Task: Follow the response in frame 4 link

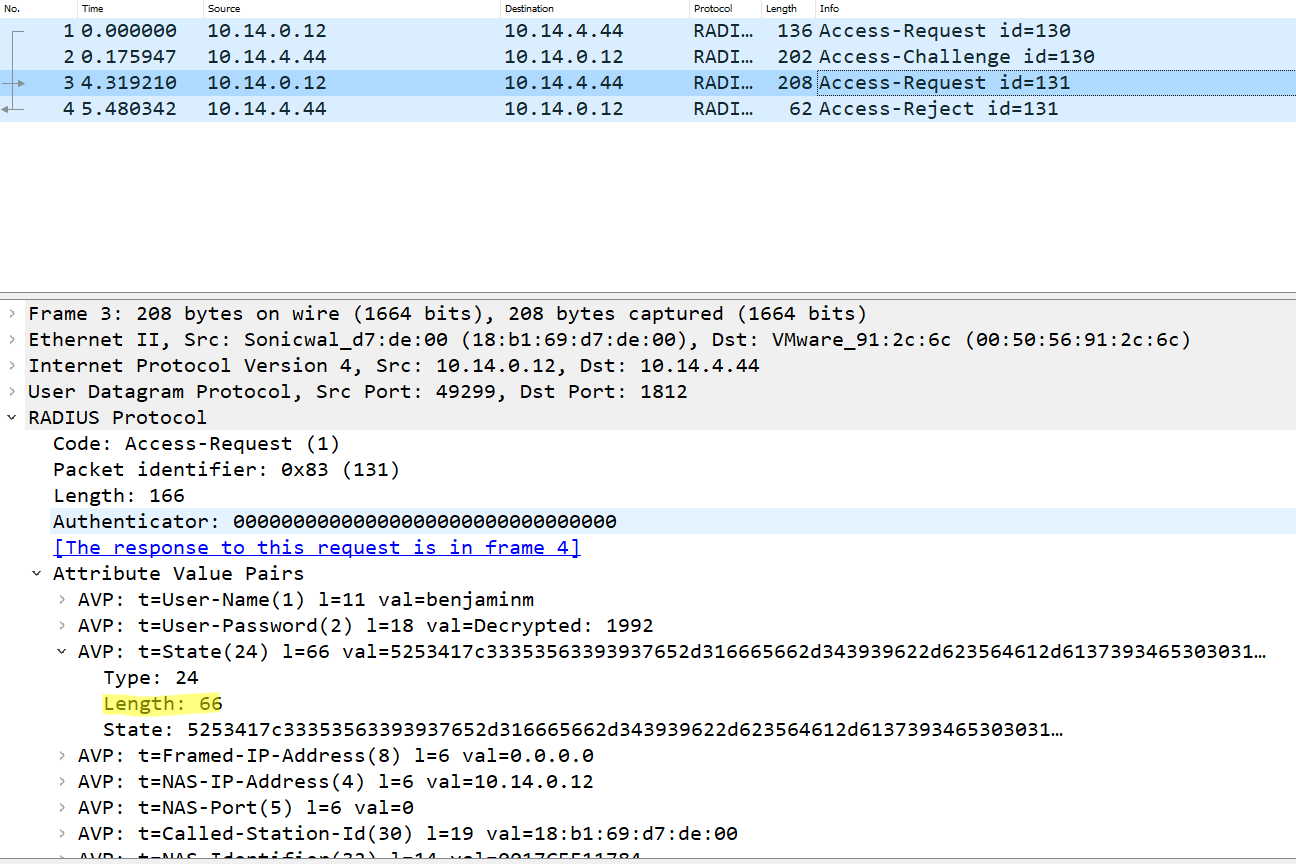Action: point(316,547)
